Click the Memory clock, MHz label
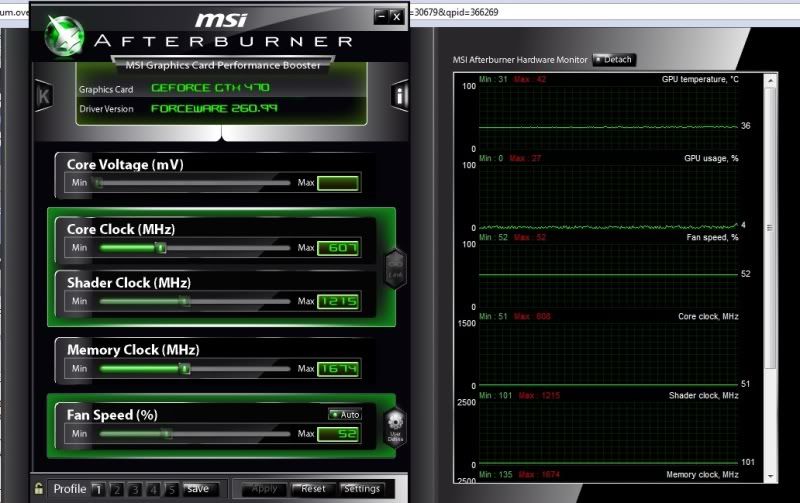 point(702,474)
